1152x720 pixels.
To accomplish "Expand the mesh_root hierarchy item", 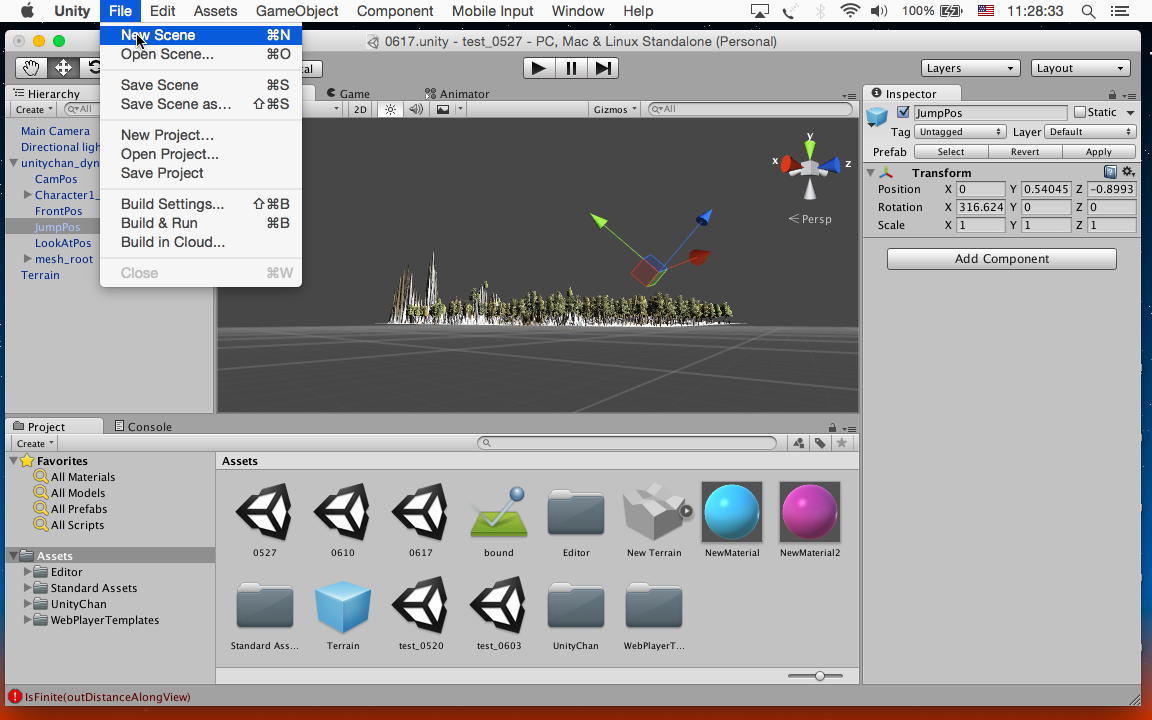I will 28,259.
